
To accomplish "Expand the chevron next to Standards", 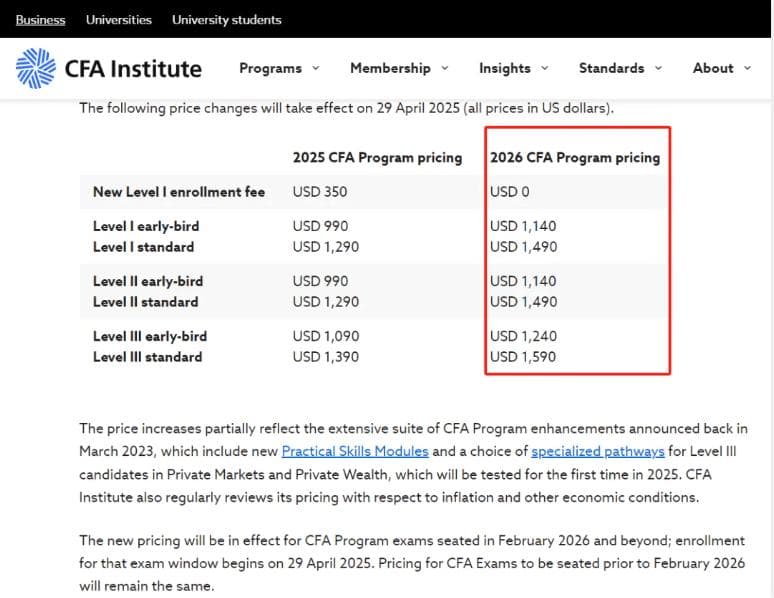I will click(x=658, y=68).
